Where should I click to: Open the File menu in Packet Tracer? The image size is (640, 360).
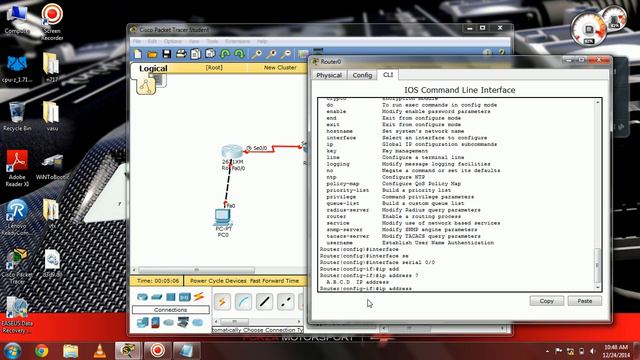click(137, 41)
